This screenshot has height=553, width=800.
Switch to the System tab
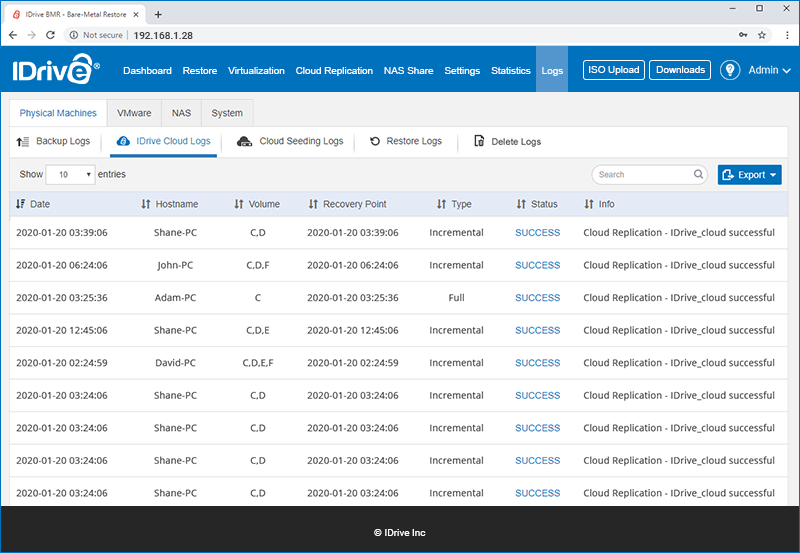coord(227,113)
